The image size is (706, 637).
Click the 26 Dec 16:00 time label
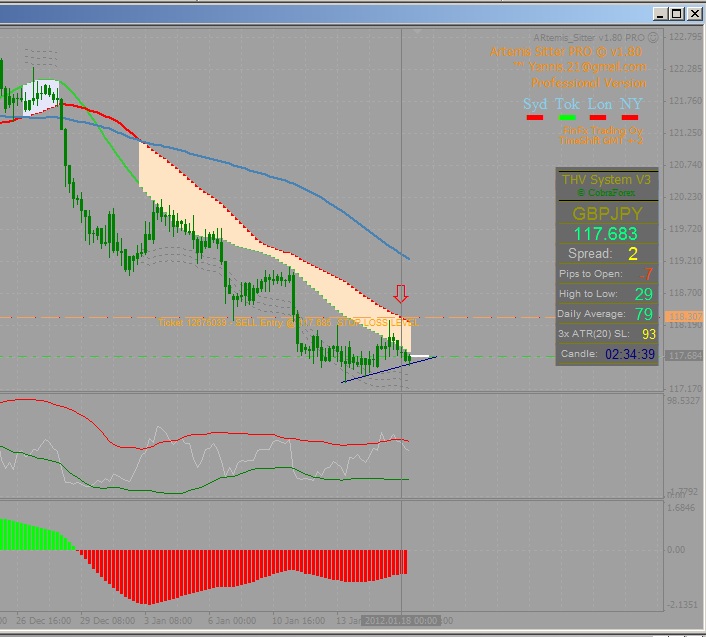43,620
